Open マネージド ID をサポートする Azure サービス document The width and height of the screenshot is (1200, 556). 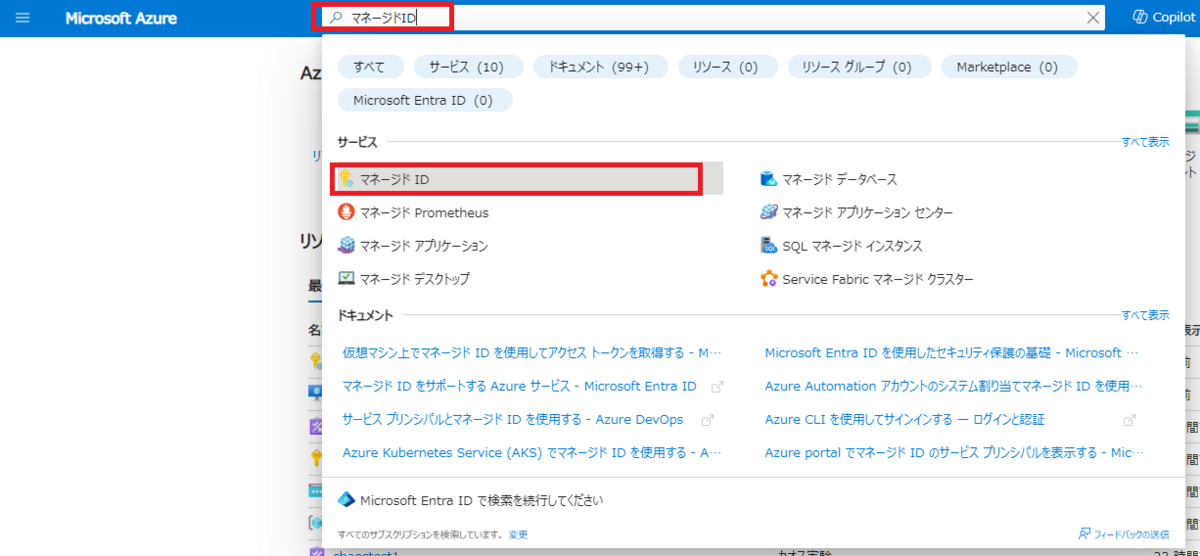pos(519,386)
